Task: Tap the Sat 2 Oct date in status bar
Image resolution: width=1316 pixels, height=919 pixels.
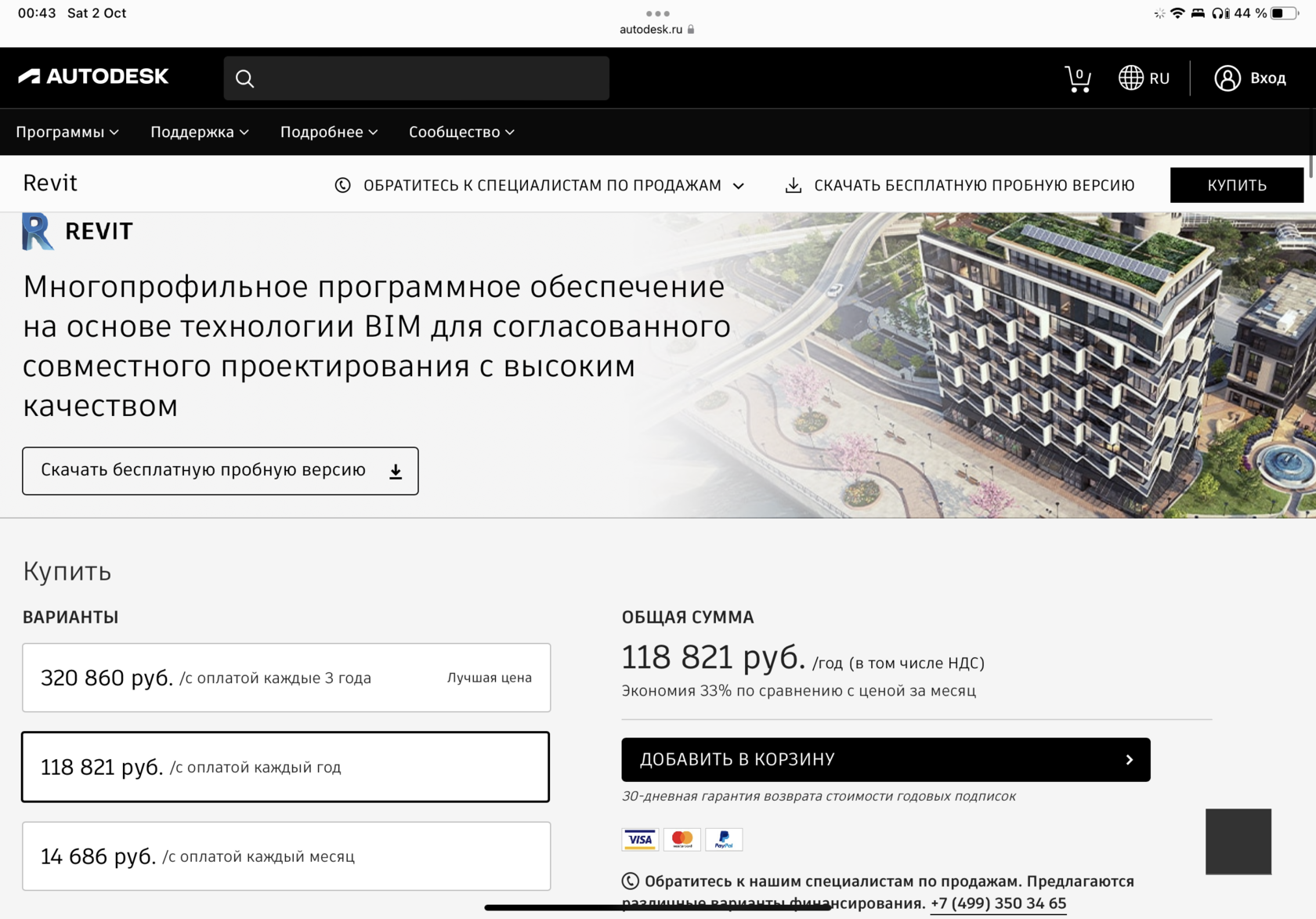Action: pyautogui.click(x=97, y=13)
